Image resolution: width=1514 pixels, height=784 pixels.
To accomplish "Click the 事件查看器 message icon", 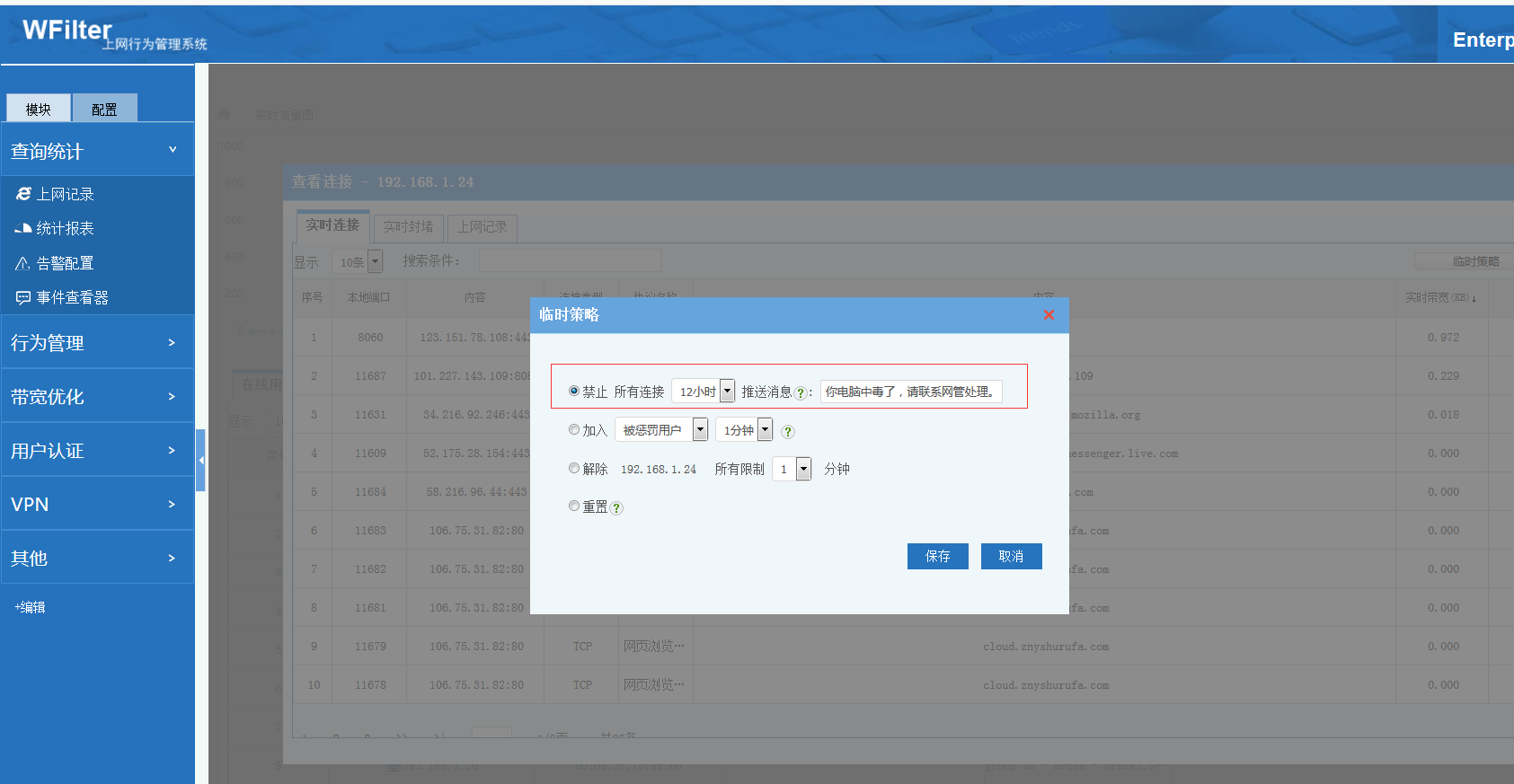I will pyautogui.click(x=23, y=297).
